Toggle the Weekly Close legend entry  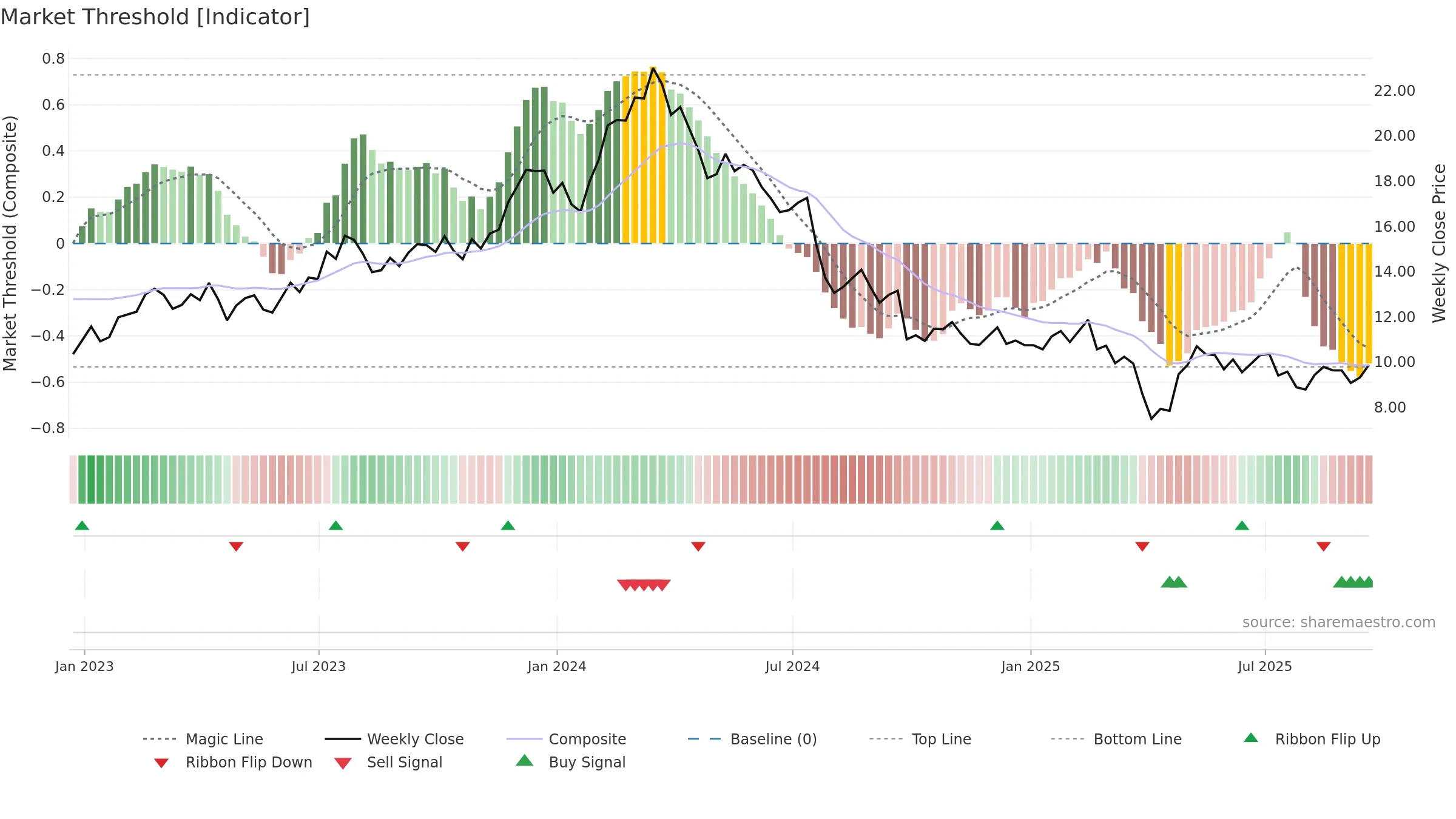[394, 739]
